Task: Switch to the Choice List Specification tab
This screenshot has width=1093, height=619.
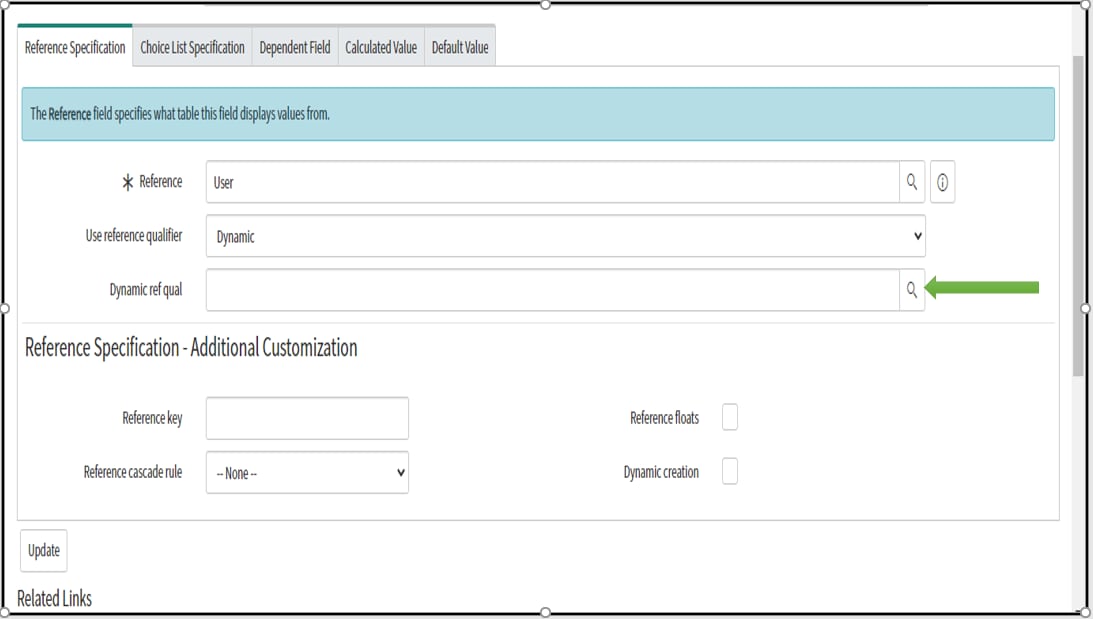Action: pos(191,46)
